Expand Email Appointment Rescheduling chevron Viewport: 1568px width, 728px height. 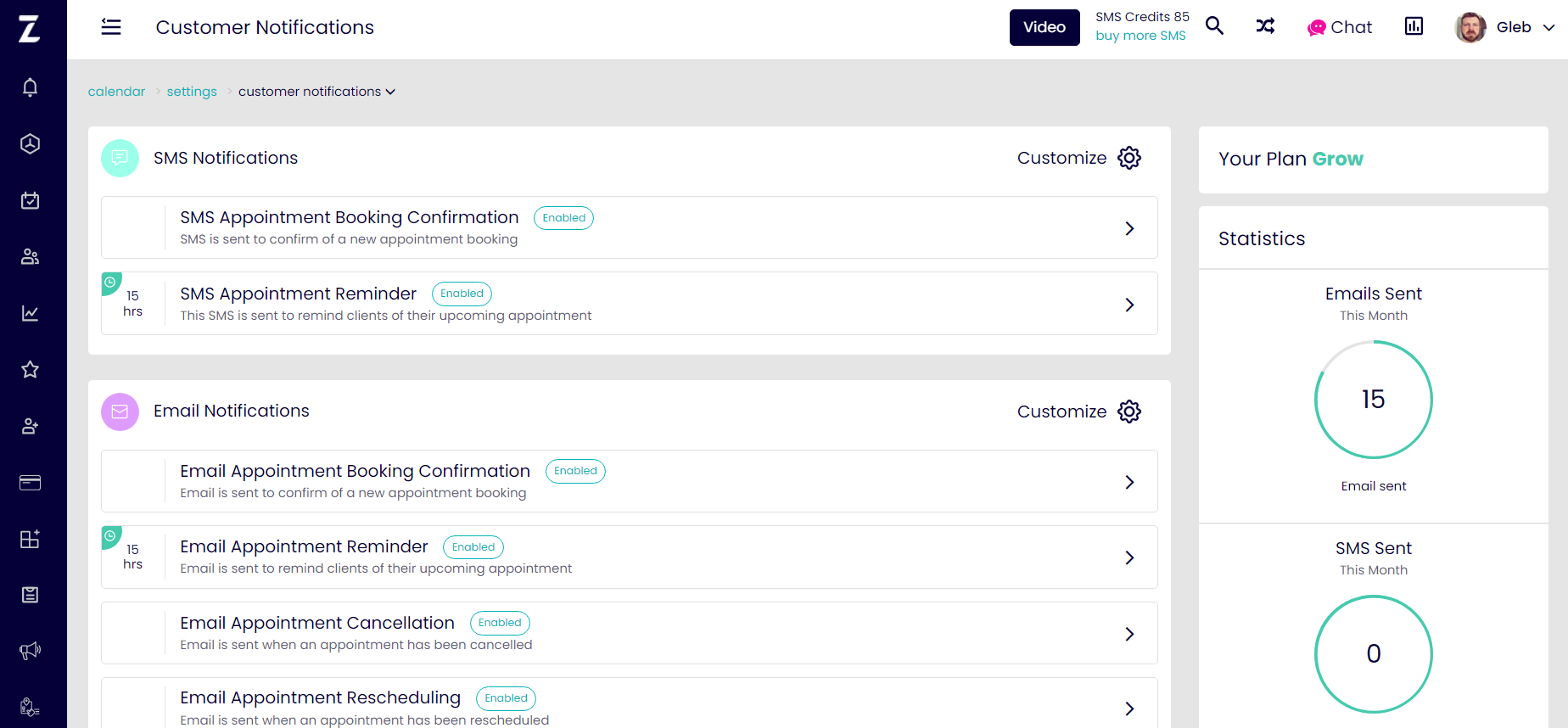pyautogui.click(x=1129, y=708)
